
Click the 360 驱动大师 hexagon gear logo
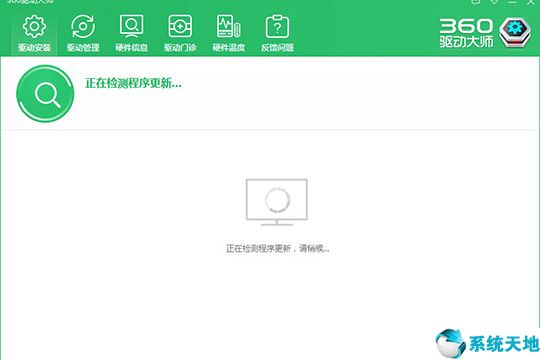[515, 33]
